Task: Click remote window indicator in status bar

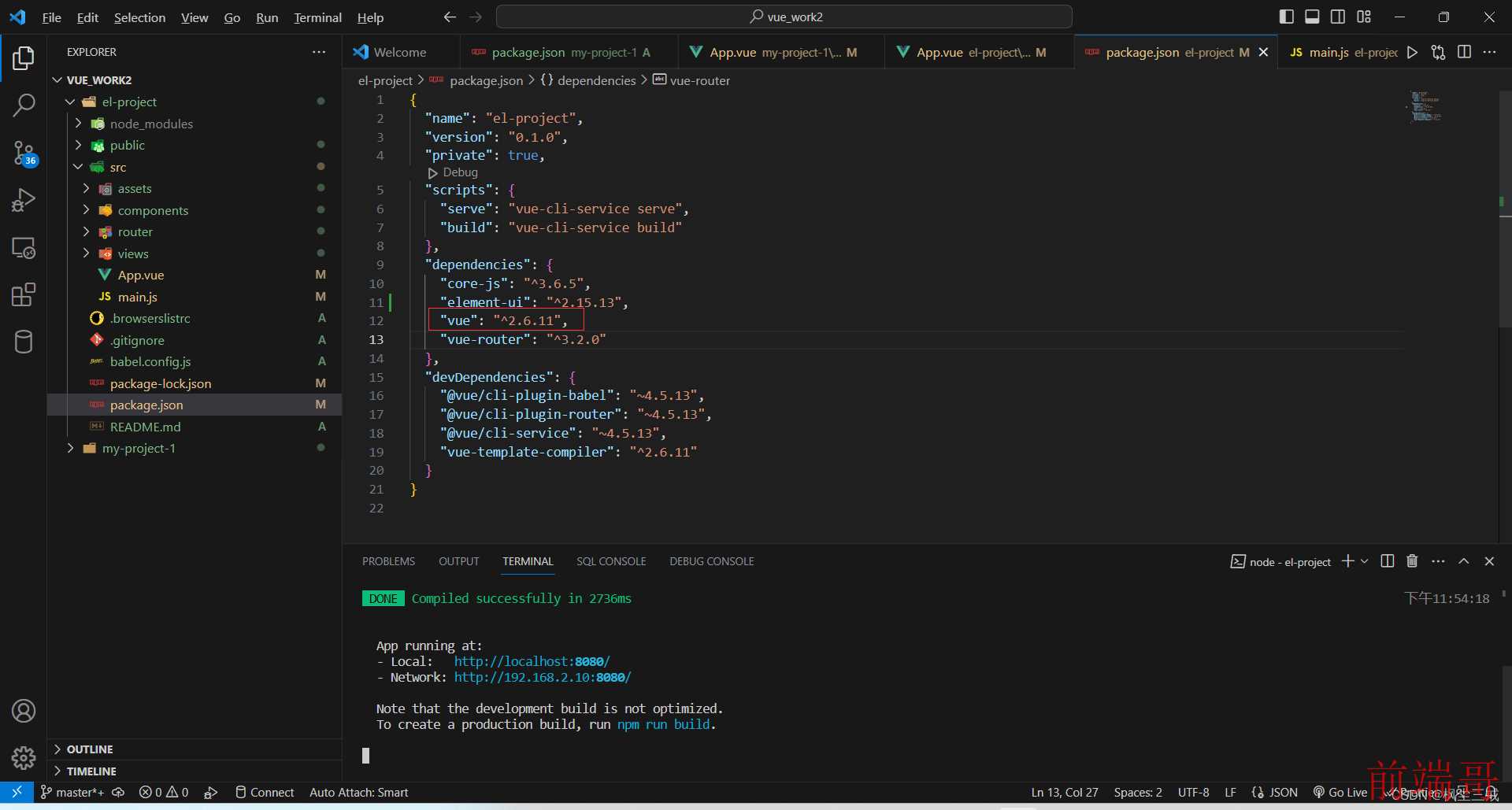Action: coord(17,792)
